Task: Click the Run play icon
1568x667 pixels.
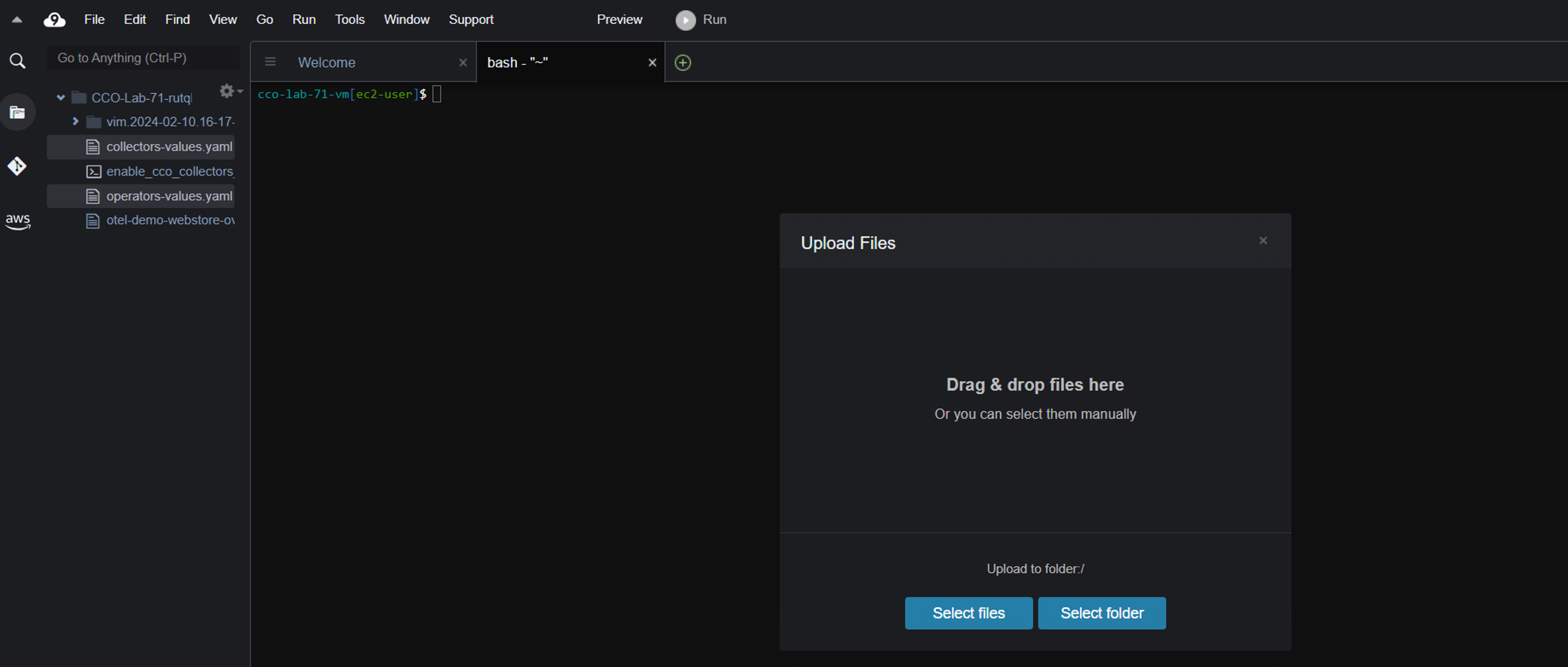Action: point(685,20)
